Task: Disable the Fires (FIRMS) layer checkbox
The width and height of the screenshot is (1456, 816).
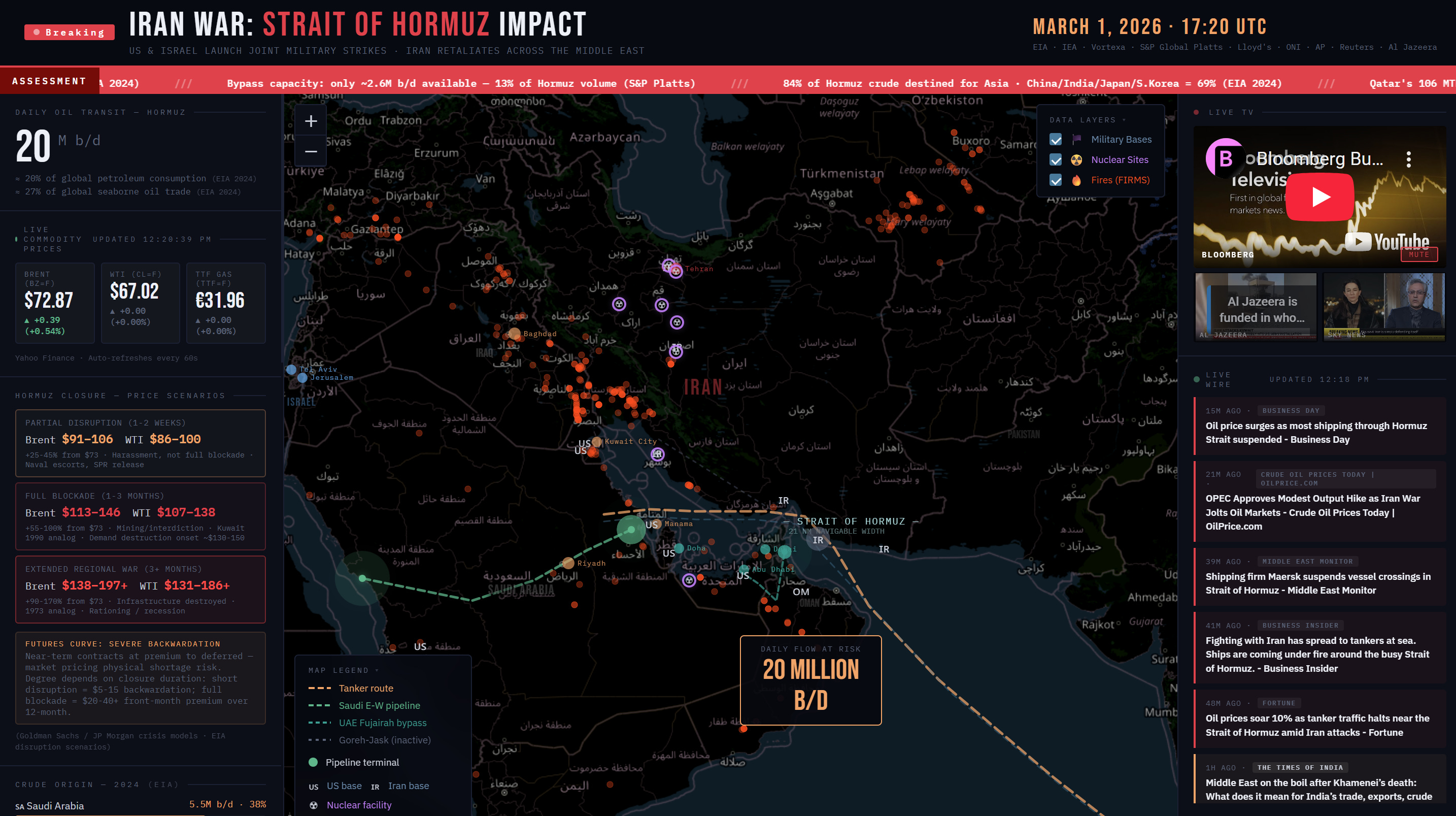Action: coord(1055,180)
